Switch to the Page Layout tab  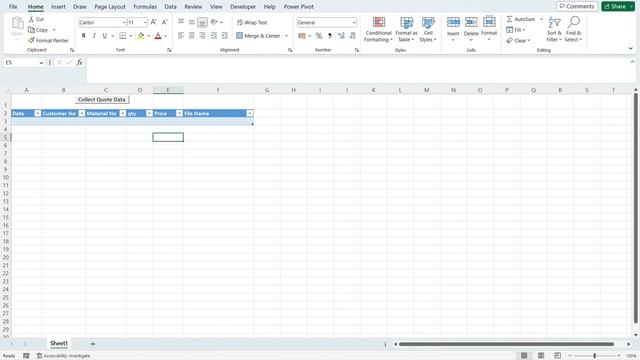pos(110,7)
